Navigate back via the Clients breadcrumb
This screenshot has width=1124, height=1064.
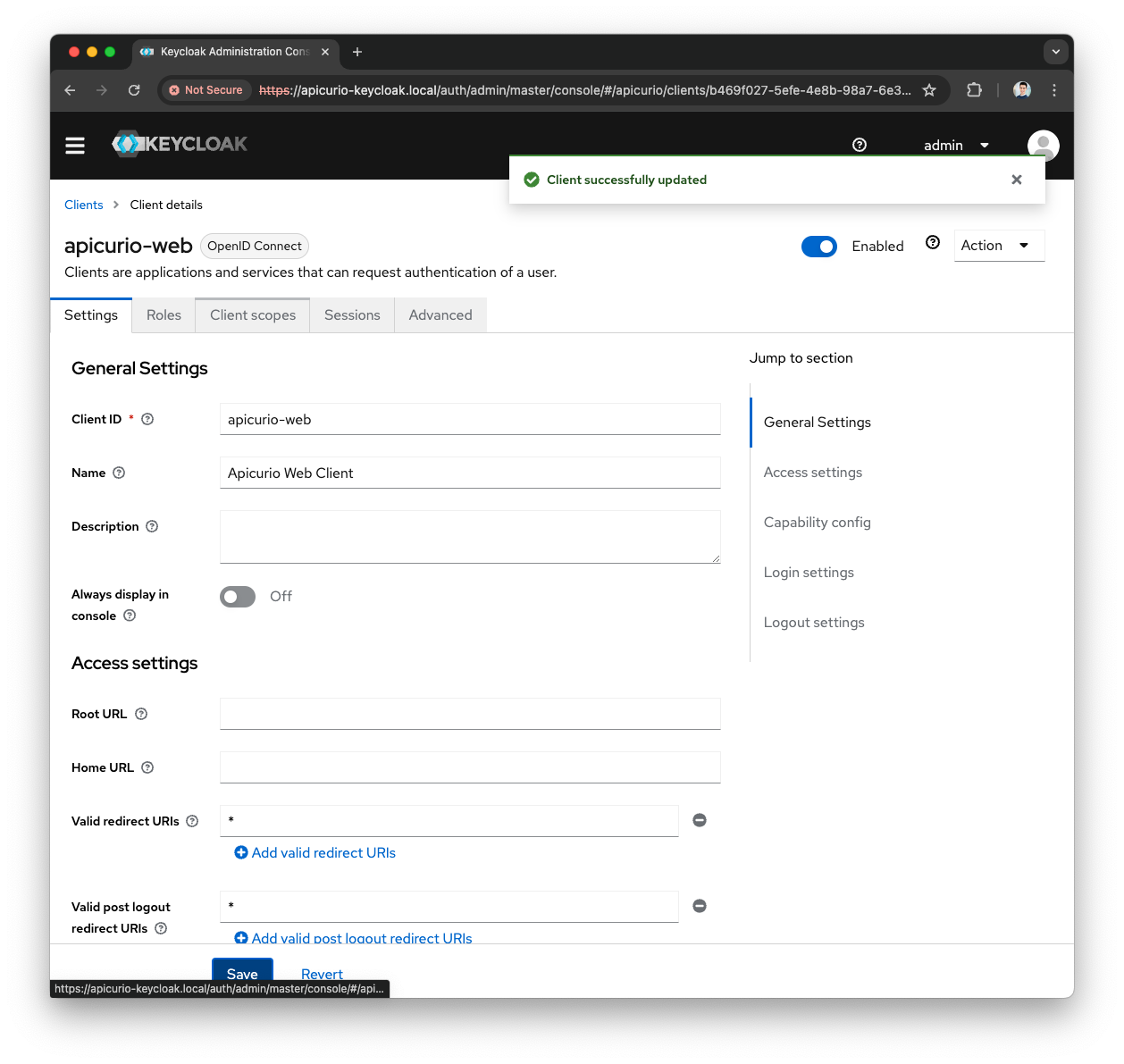[83, 205]
